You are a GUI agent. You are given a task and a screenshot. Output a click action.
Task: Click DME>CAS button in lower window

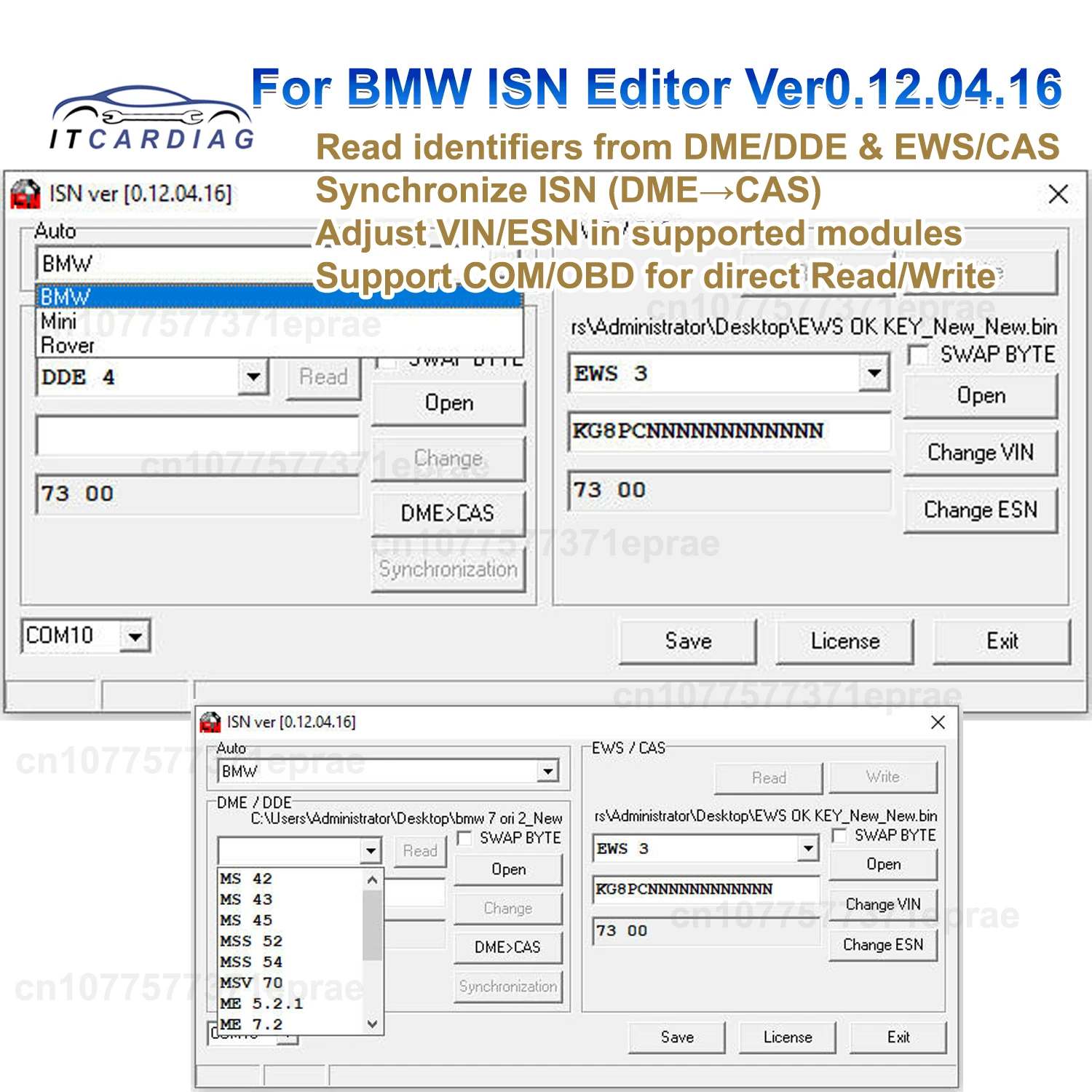click(x=508, y=947)
